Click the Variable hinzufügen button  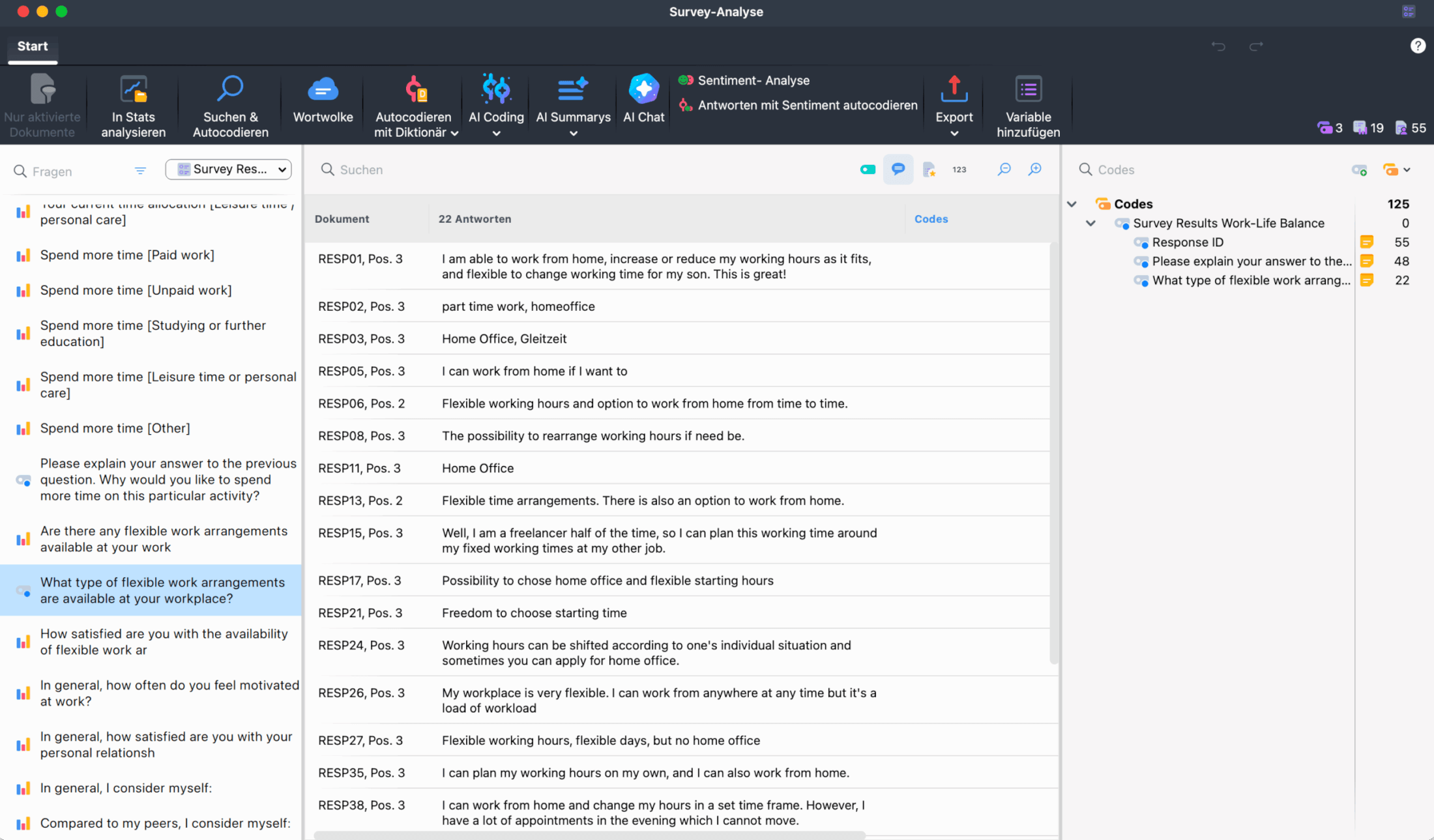point(1028,106)
